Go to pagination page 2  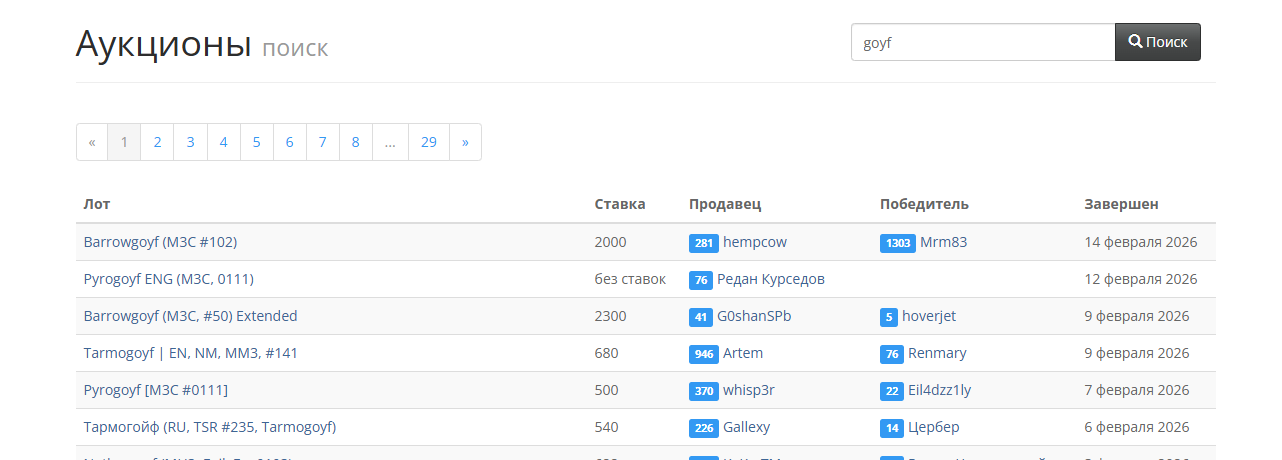(157, 142)
